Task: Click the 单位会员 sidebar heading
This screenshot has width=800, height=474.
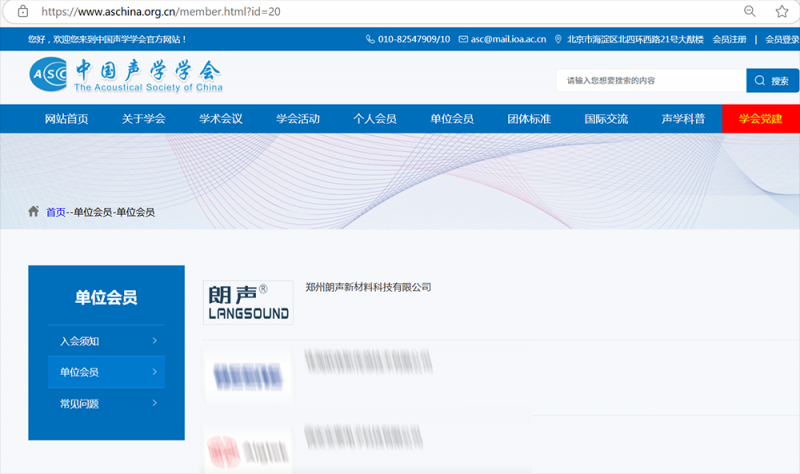Action: [106, 297]
